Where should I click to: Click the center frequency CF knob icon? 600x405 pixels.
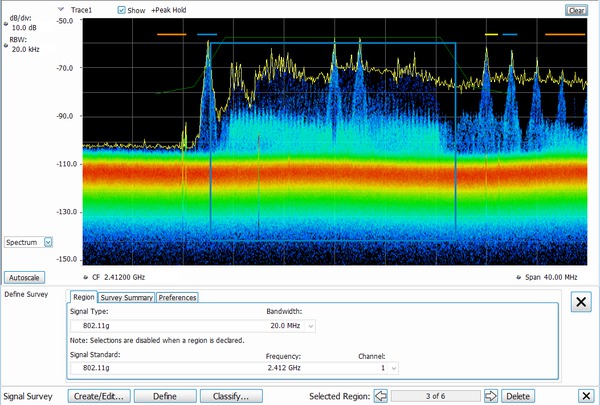click(x=86, y=277)
